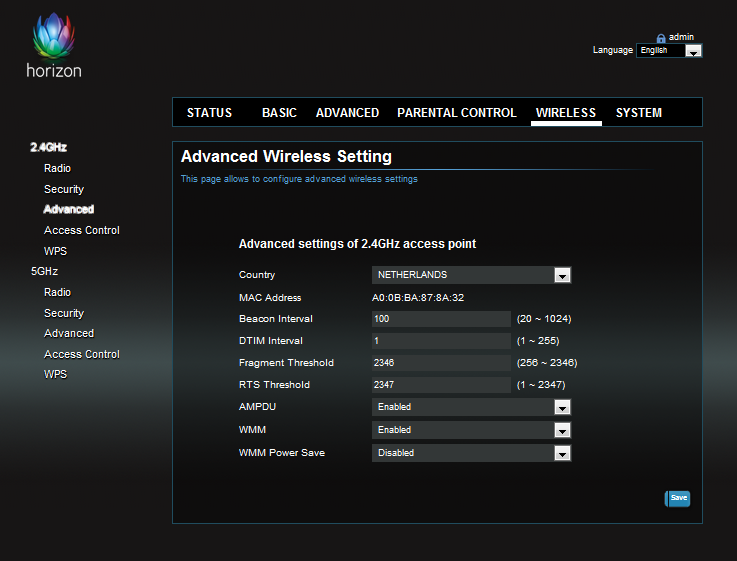Click the Fragment Threshold input field
The height and width of the screenshot is (561, 737).
(441, 363)
